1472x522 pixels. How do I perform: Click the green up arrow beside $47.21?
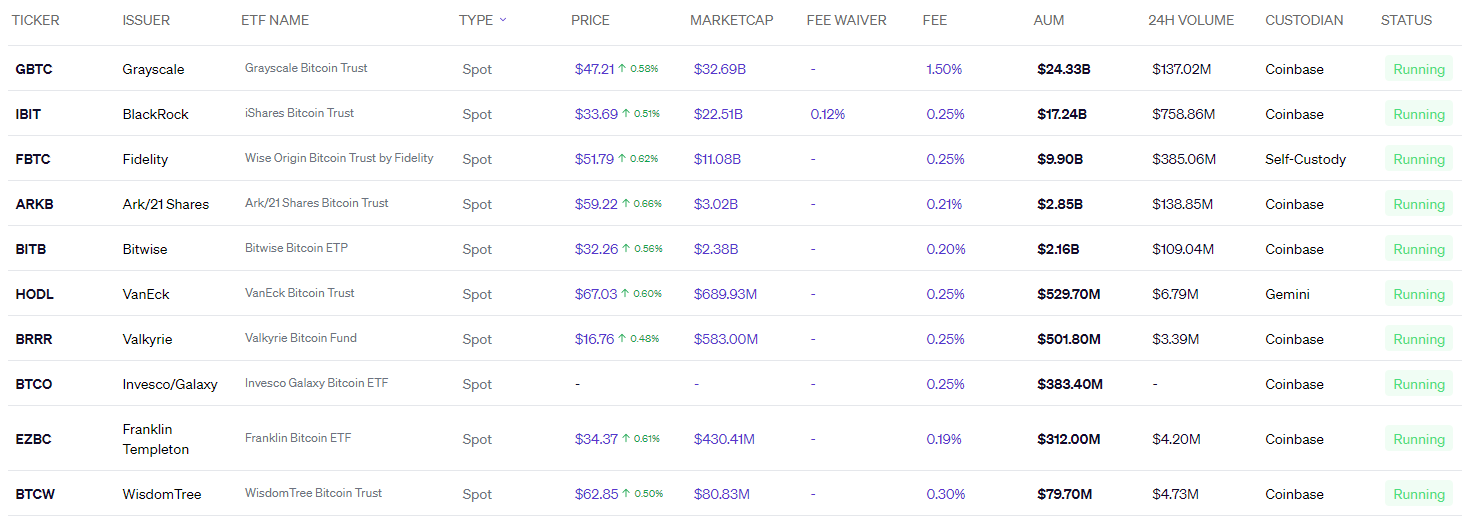click(x=622, y=69)
